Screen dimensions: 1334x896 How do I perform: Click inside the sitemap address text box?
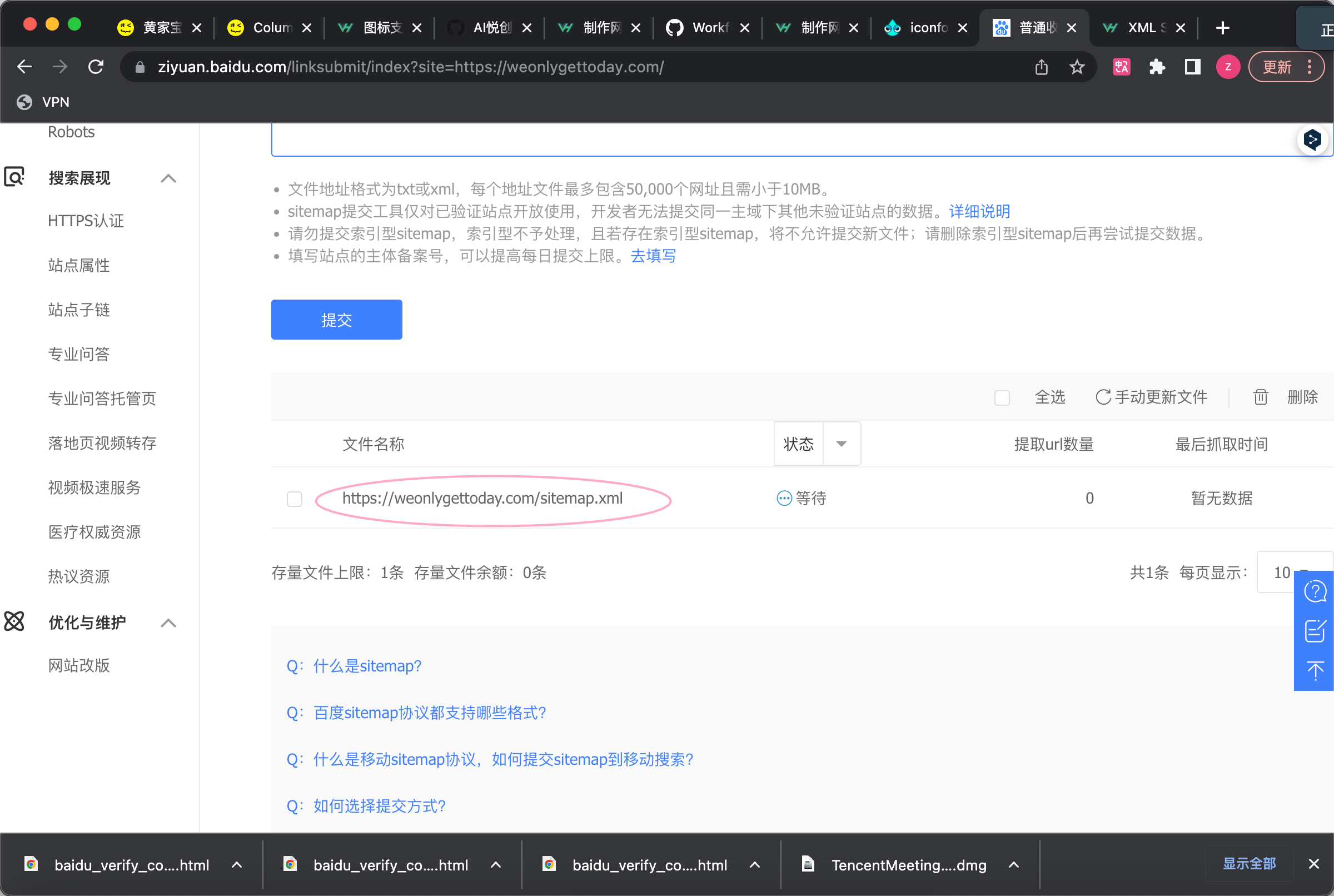[802, 140]
